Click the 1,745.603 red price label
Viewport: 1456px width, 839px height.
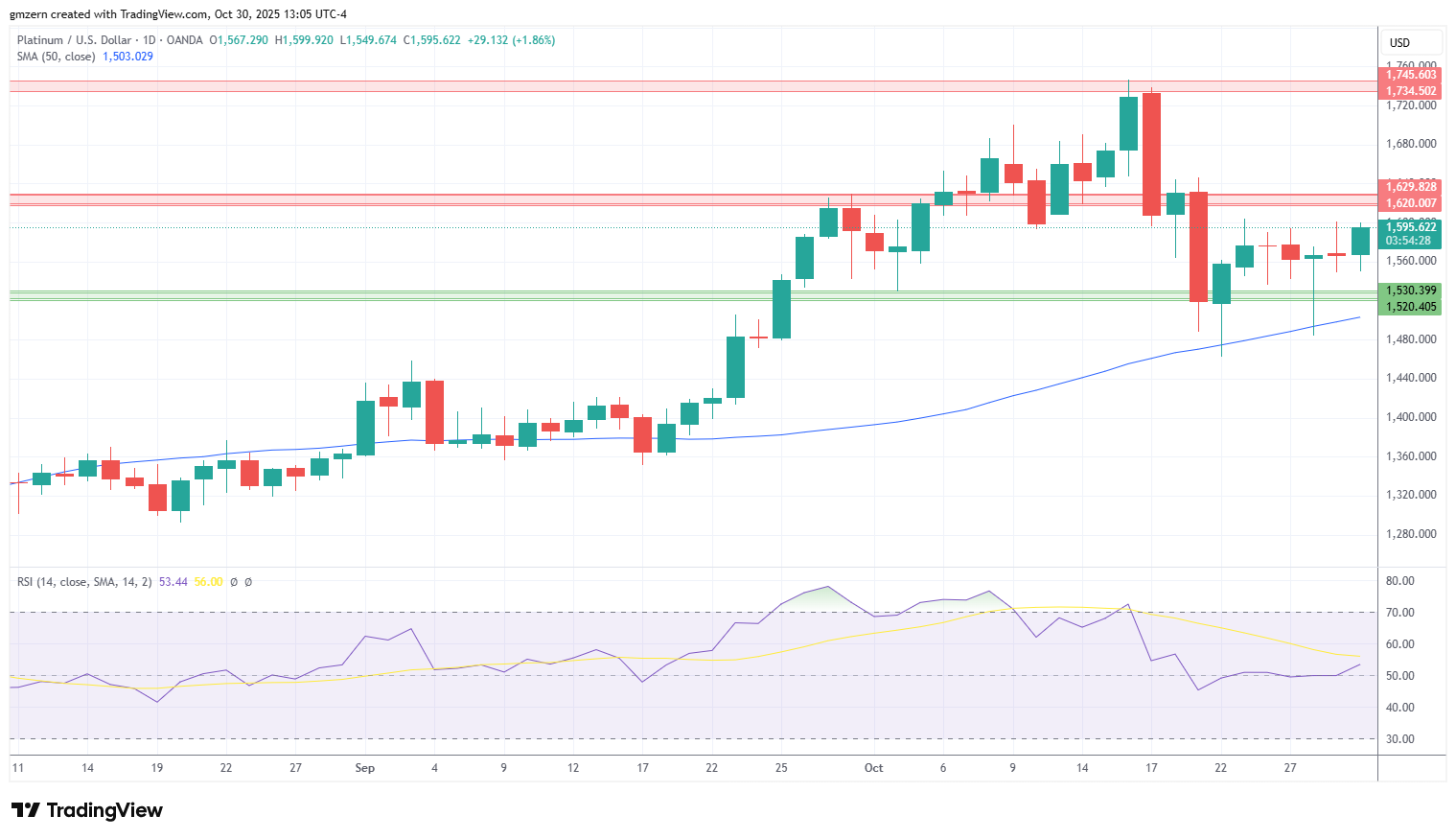(x=1411, y=75)
